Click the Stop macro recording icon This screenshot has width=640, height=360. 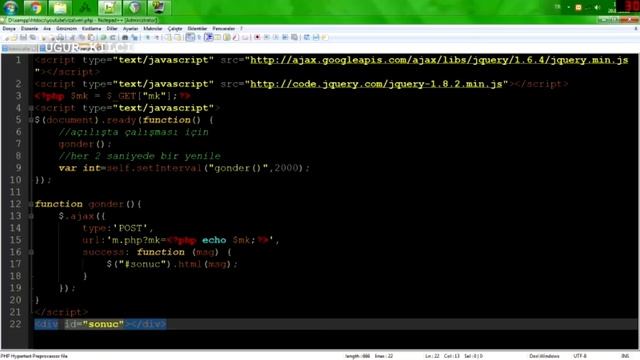point(267,38)
